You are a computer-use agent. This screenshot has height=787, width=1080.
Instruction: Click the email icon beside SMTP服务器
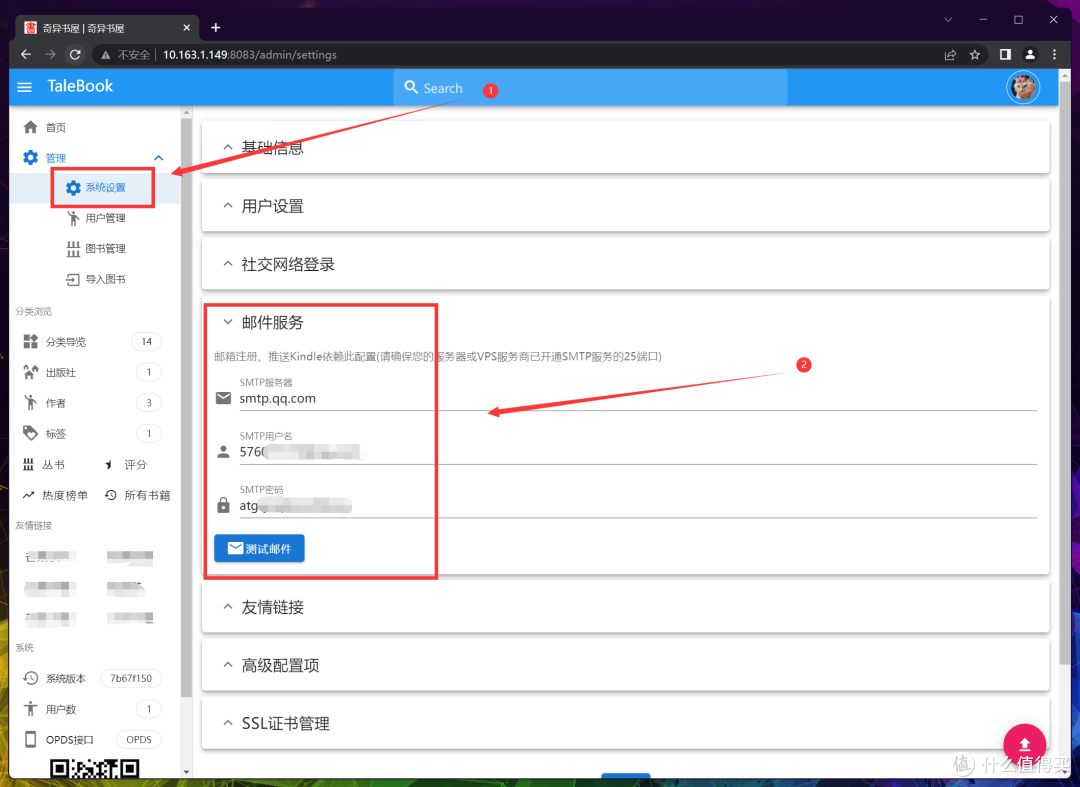[223, 397]
